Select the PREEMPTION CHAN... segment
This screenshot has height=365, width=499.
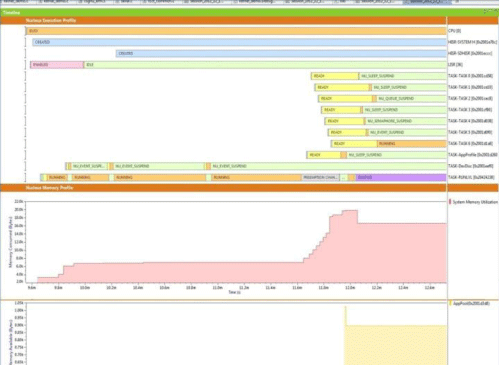tap(321, 178)
